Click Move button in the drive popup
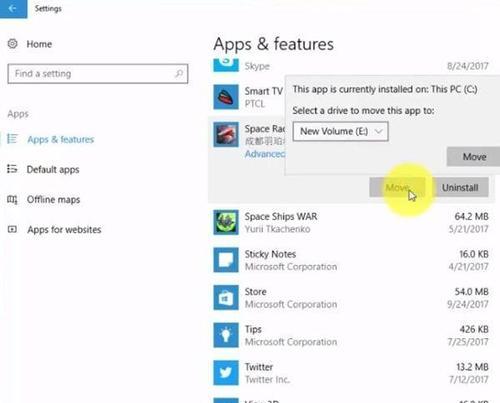 click(x=473, y=157)
